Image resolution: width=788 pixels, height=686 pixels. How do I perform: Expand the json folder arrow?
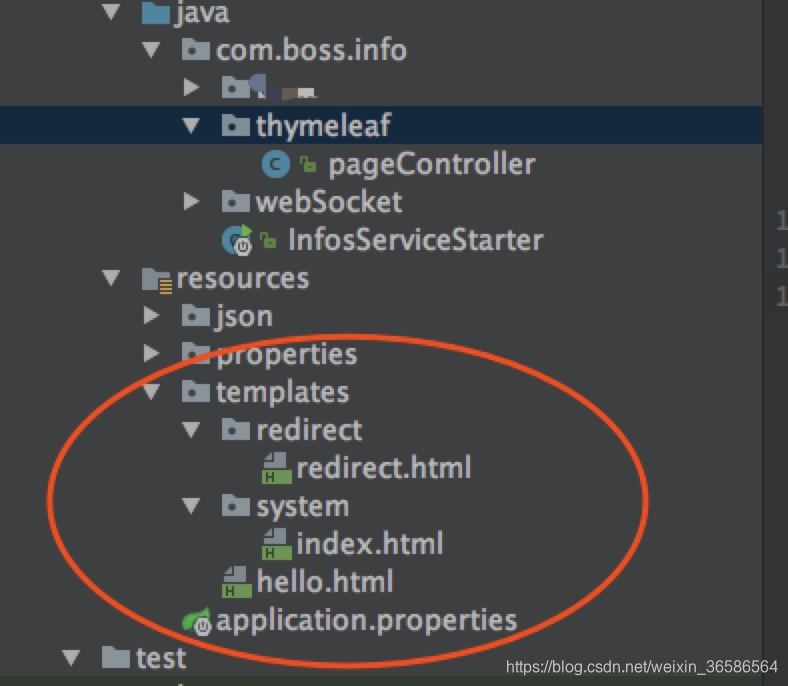(151, 316)
